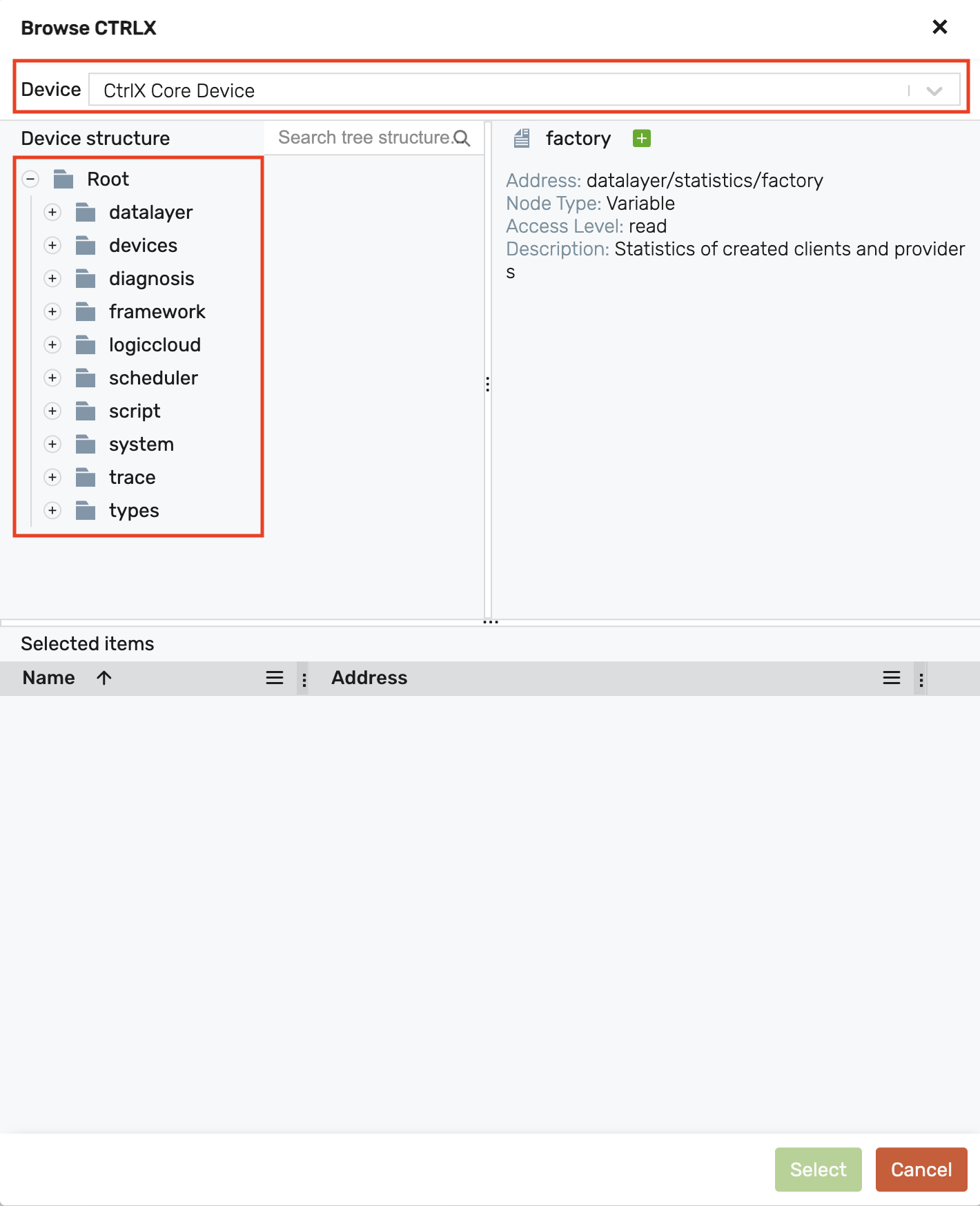Click the Node Type Variable text
This screenshot has height=1206, width=980.
591,204
